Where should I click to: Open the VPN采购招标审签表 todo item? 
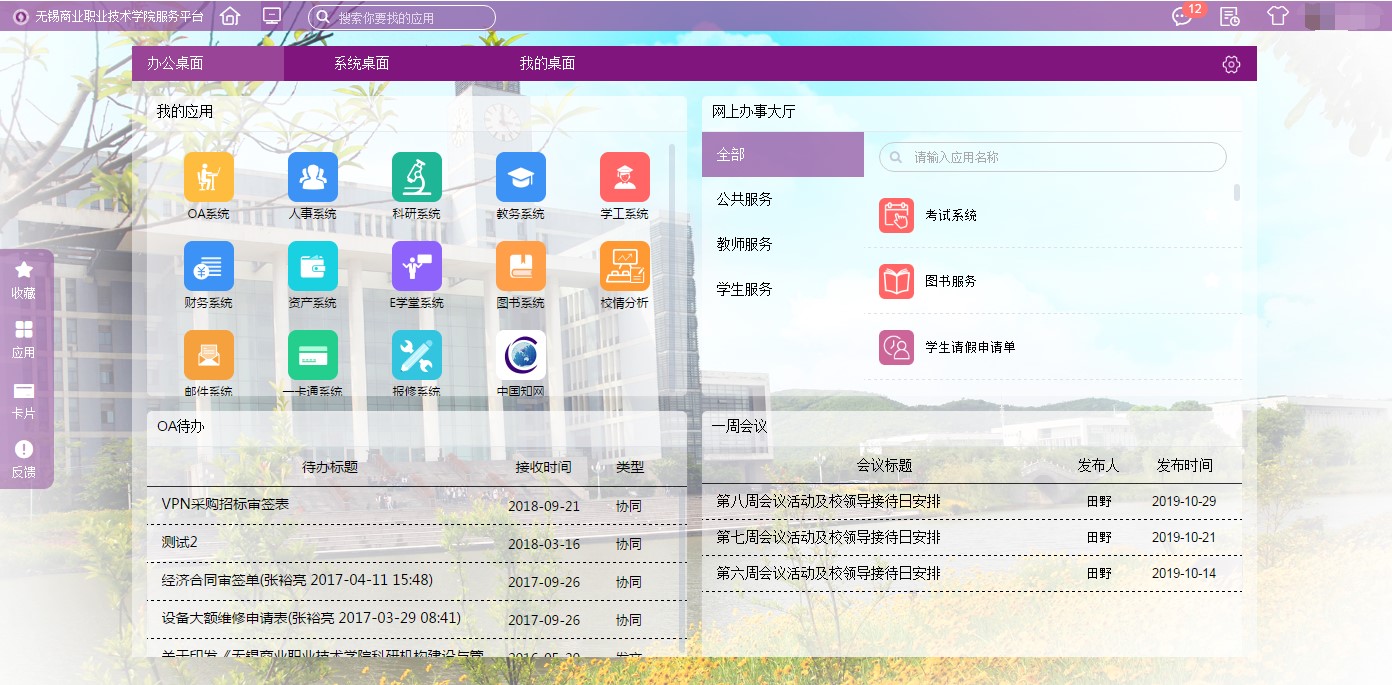(x=225, y=505)
